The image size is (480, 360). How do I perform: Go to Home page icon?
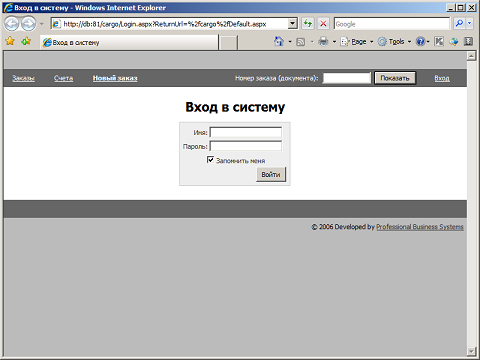[x=279, y=41]
